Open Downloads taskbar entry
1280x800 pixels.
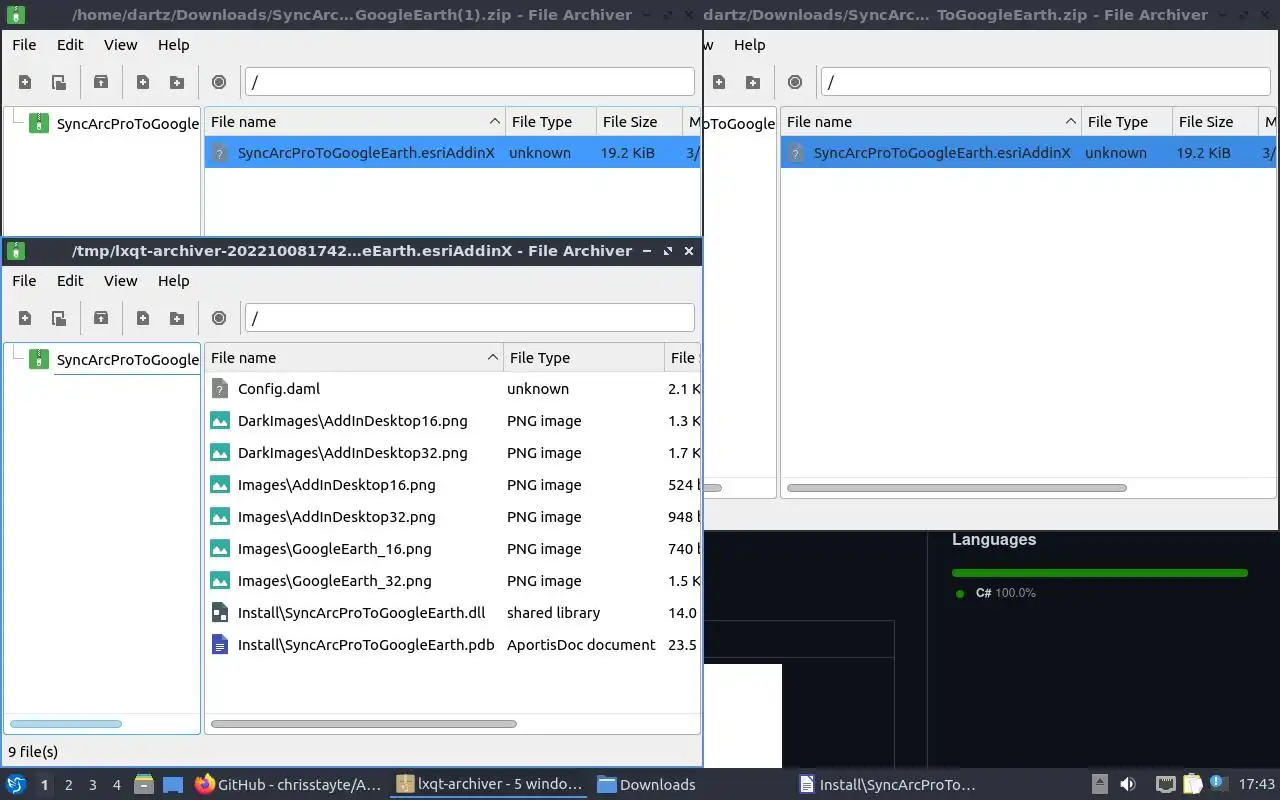point(646,785)
